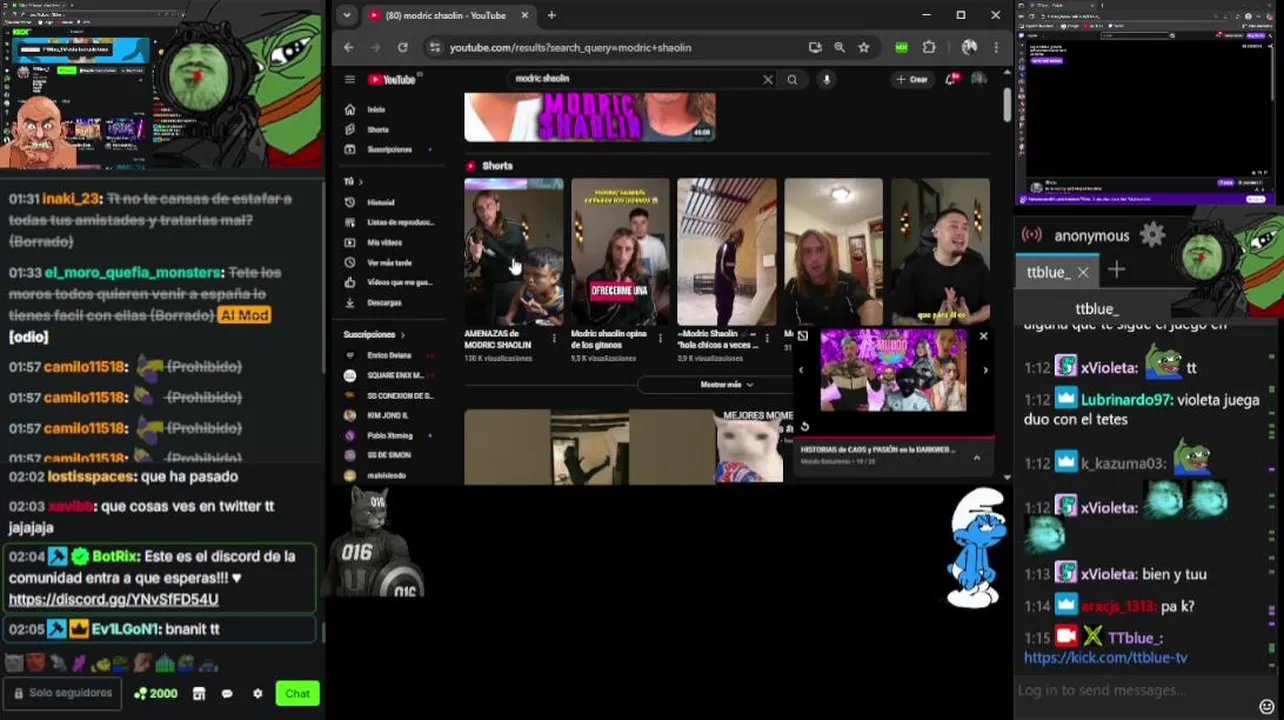Go to previous video in miniplayer
The image size is (1284, 720).
pyautogui.click(x=801, y=371)
